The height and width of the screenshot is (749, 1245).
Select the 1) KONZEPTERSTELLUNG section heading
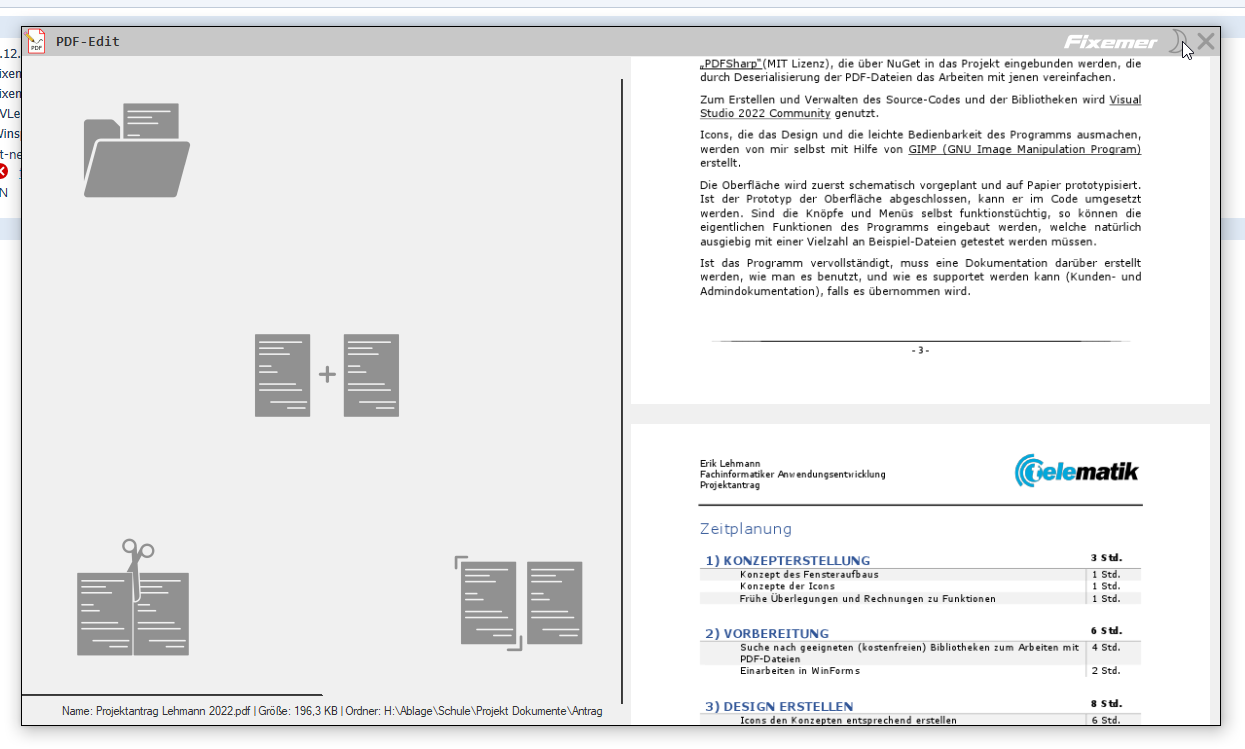click(x=788, y=560)
